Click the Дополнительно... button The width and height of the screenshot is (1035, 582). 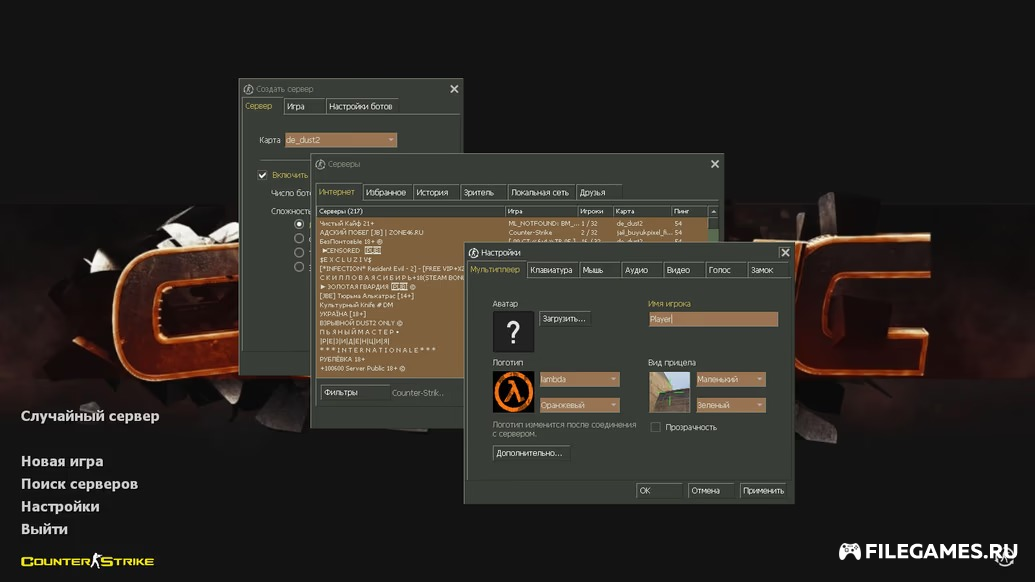[530, 453]
